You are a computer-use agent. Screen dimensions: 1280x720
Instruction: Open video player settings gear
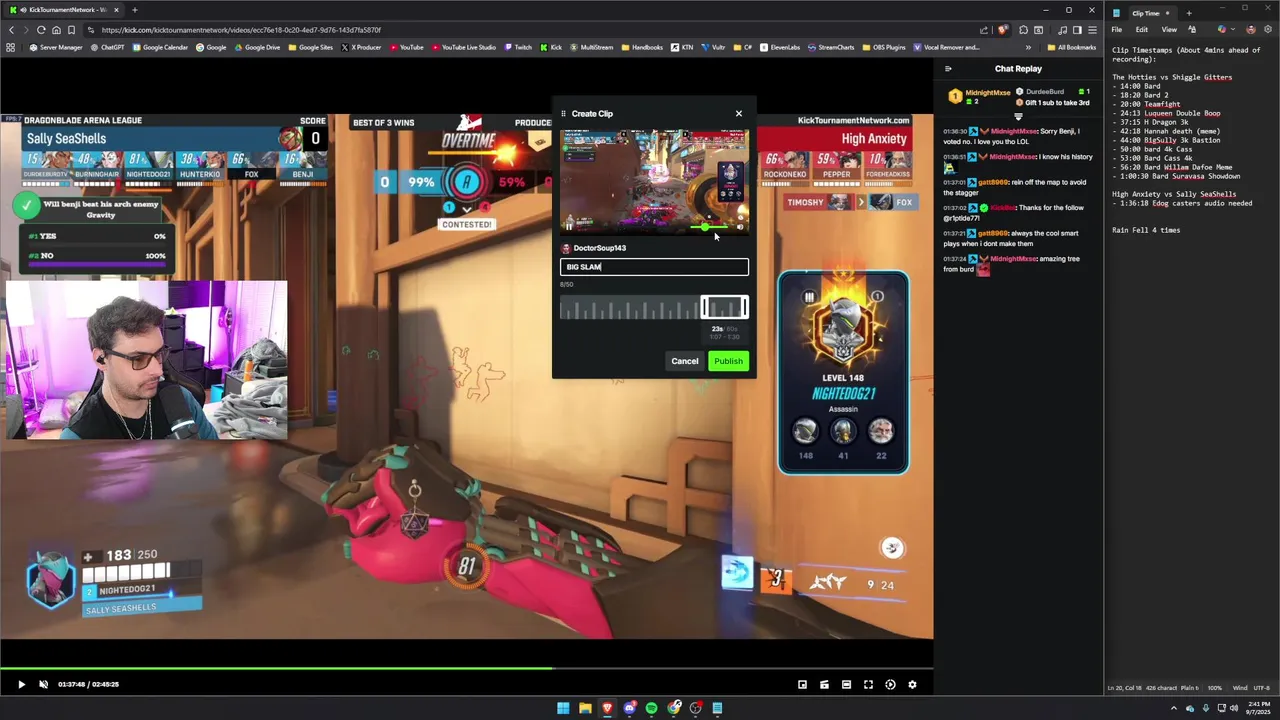912,685
